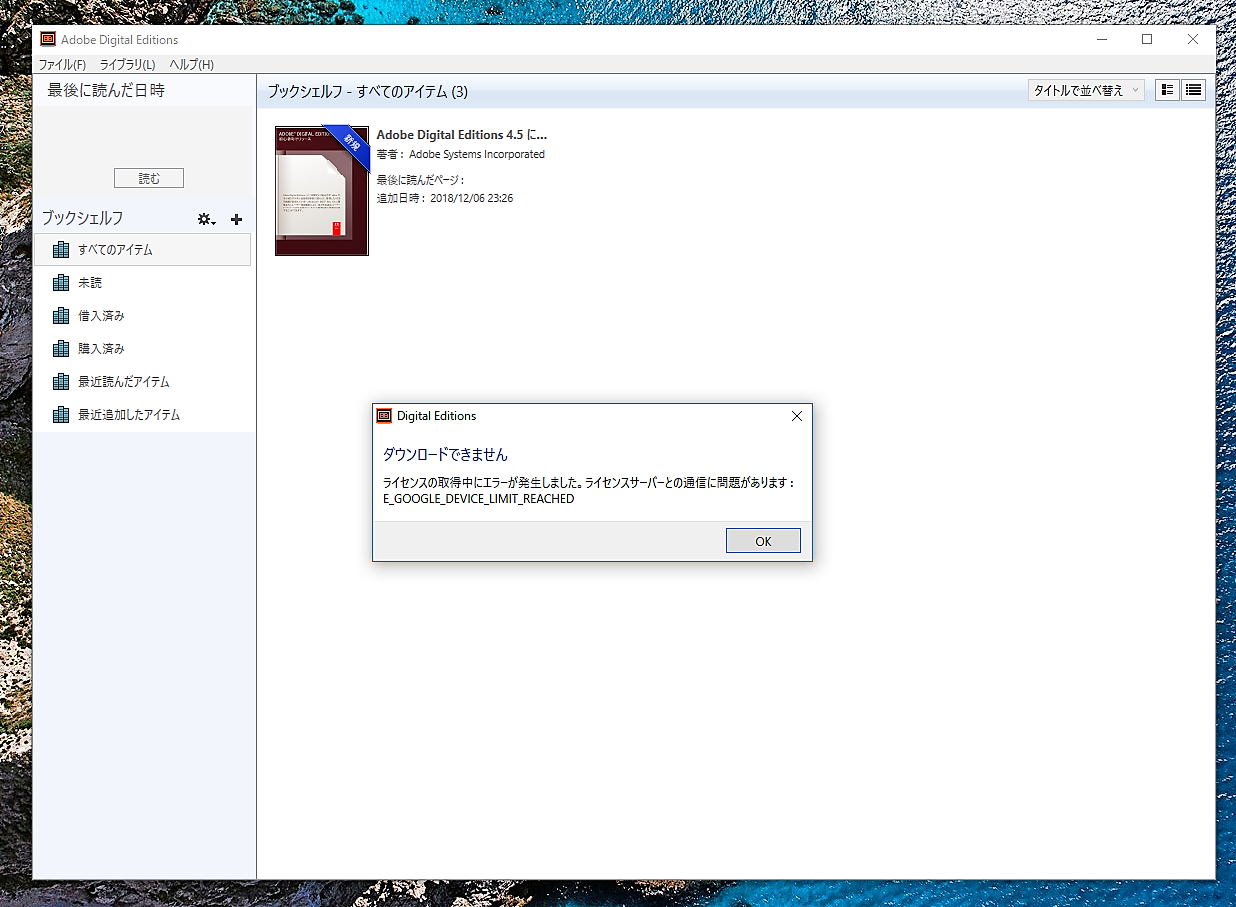The image size is (1236, 907).
Task: Click the Digital Editions icon in the dialog titlebar
Action: 385,415
